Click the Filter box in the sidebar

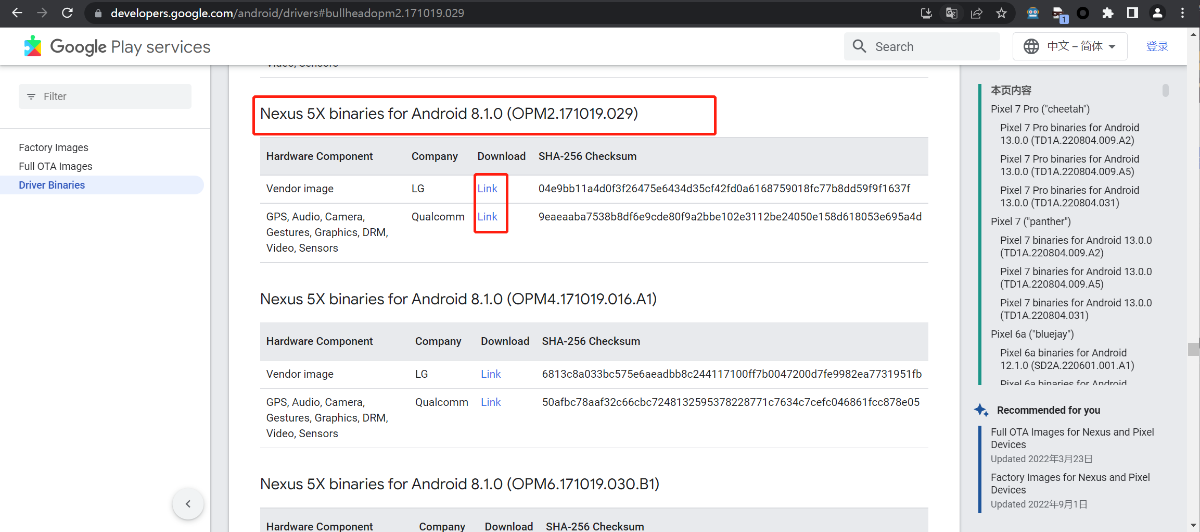tap(105, 96)
